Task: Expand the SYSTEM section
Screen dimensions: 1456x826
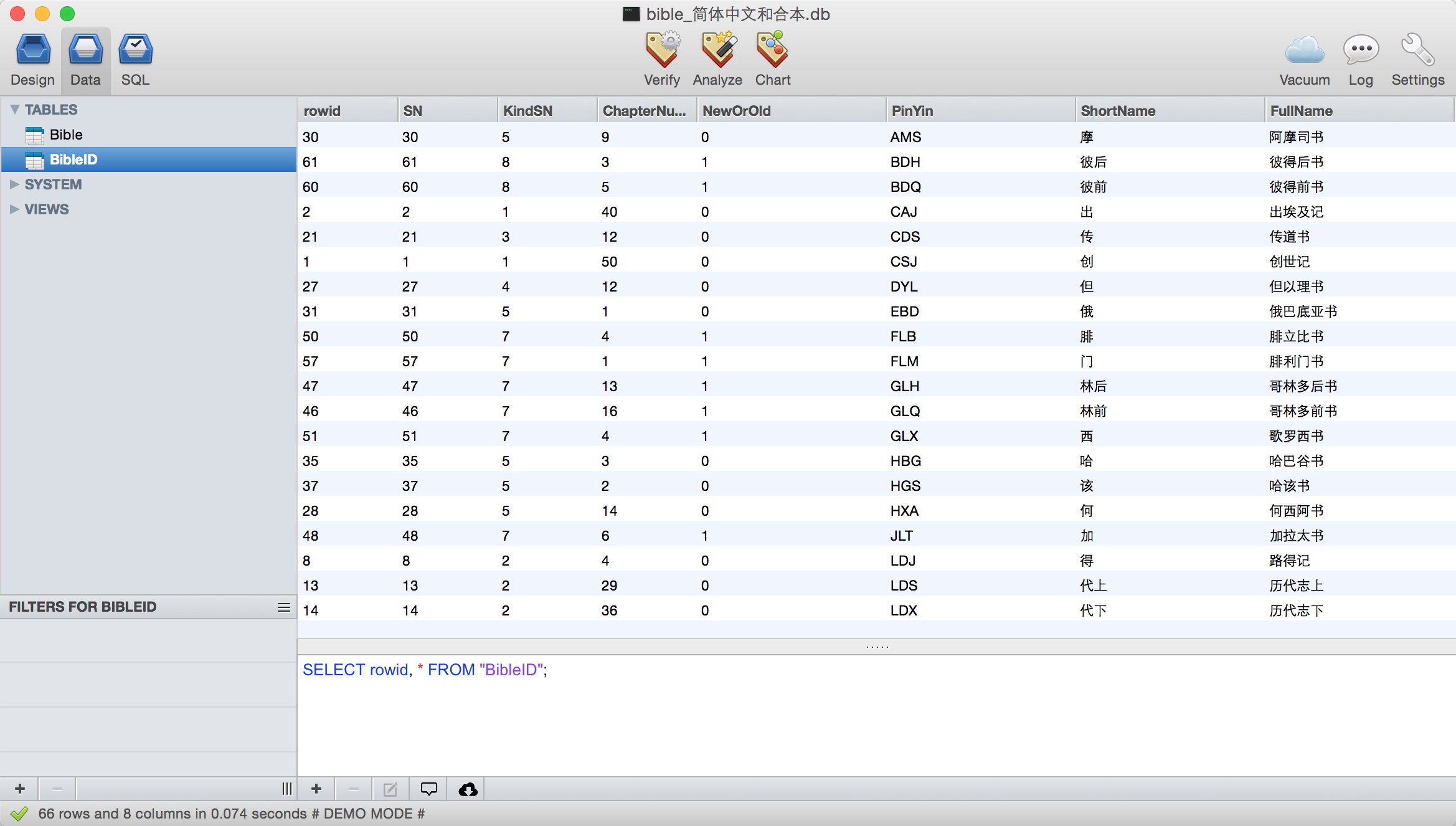Action: (x=15, y=184)
